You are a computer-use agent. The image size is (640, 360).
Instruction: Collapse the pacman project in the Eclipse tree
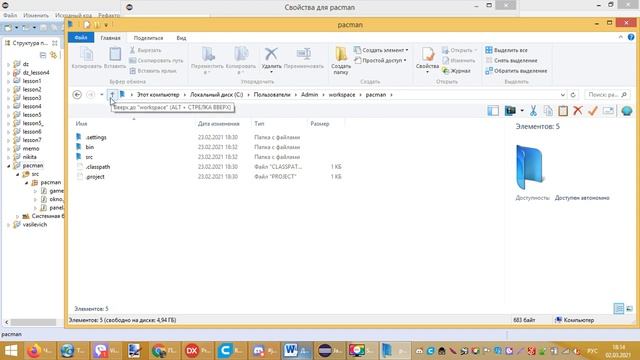(x=9, y=166)
